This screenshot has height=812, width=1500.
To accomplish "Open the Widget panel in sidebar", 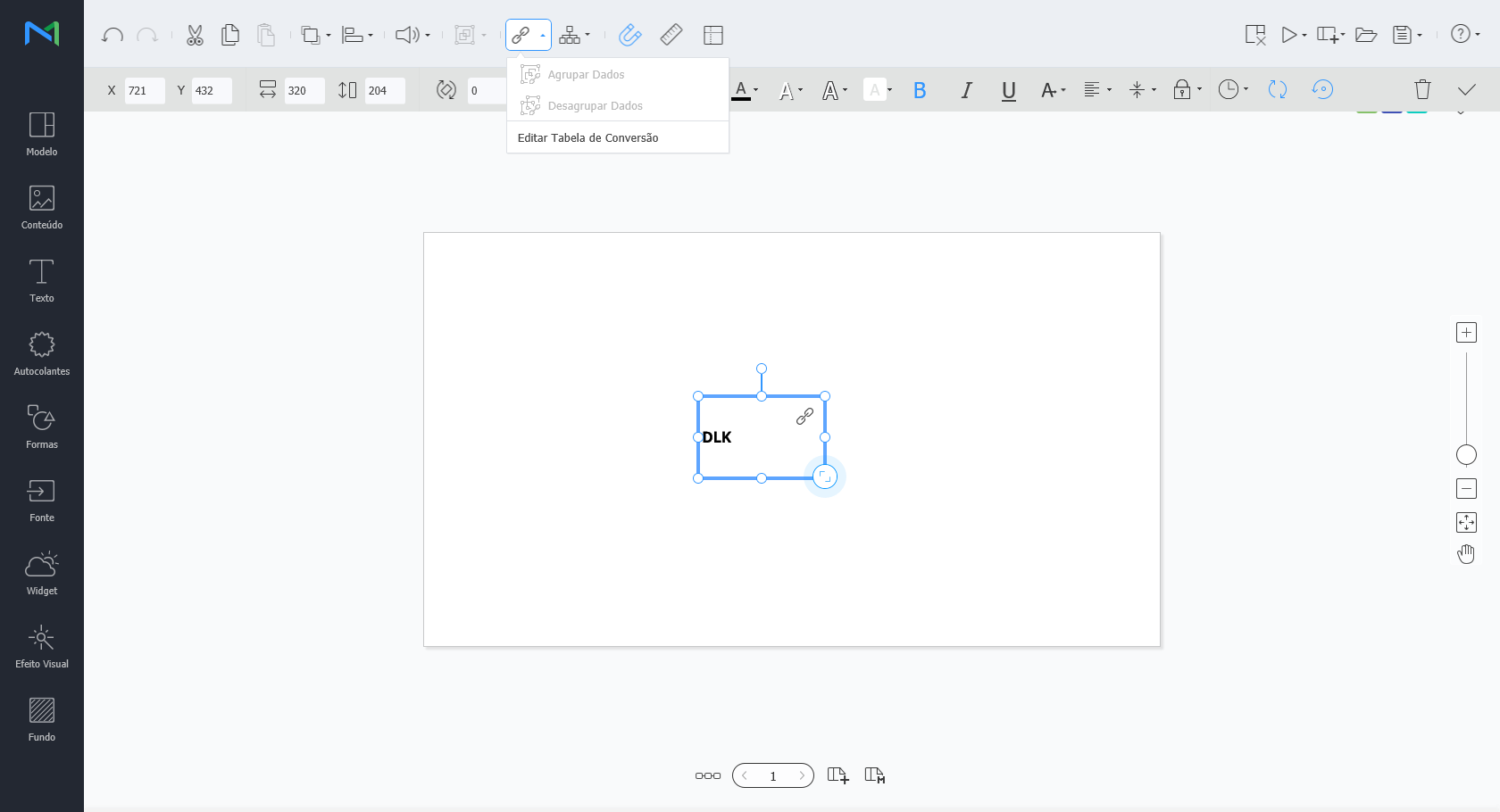I will click(x=42, y=574).
